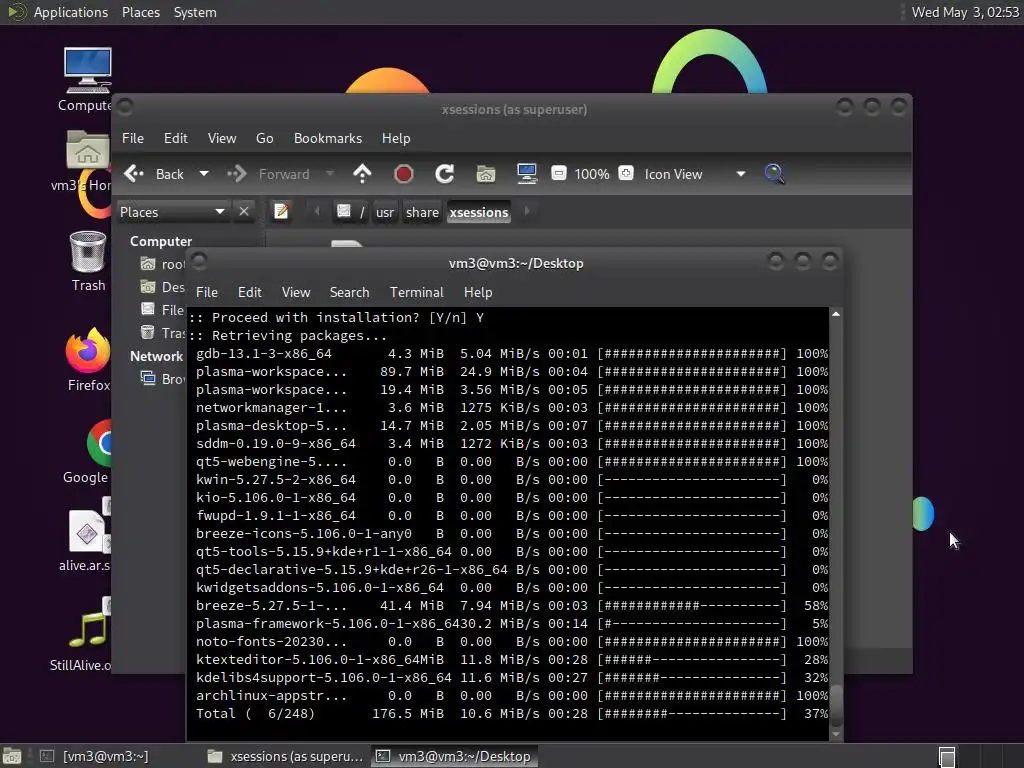This screenshot has width=1024, height=768.
Task: Open Applications menu in top panel
Action: tap(71, 12)
